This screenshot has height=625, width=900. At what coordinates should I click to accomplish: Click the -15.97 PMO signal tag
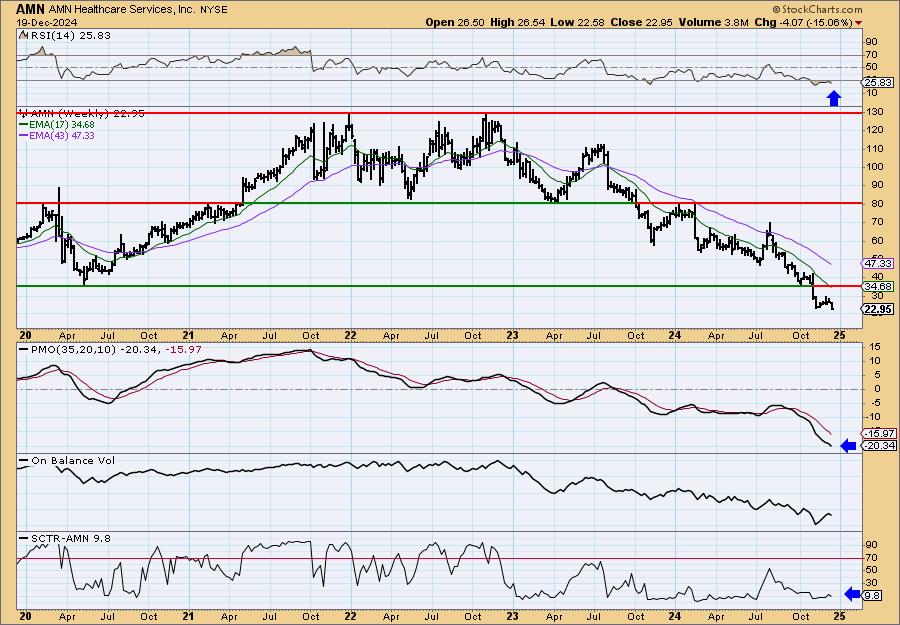point(878,433)
